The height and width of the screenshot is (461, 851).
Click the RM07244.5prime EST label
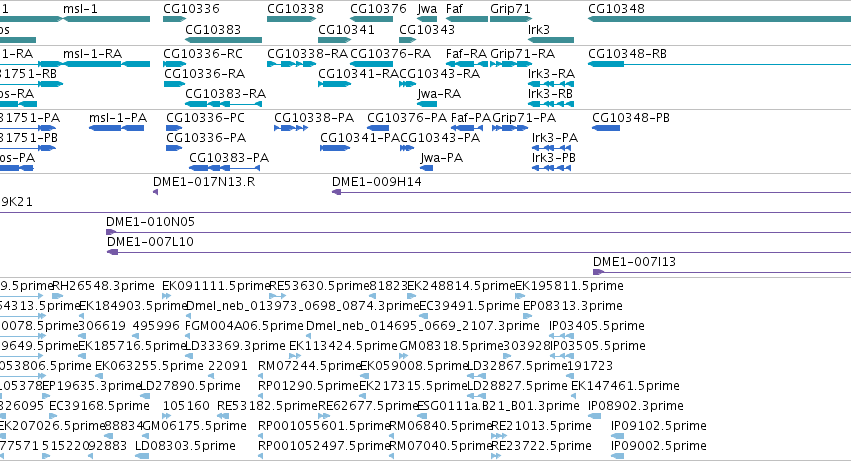point(309,366)
